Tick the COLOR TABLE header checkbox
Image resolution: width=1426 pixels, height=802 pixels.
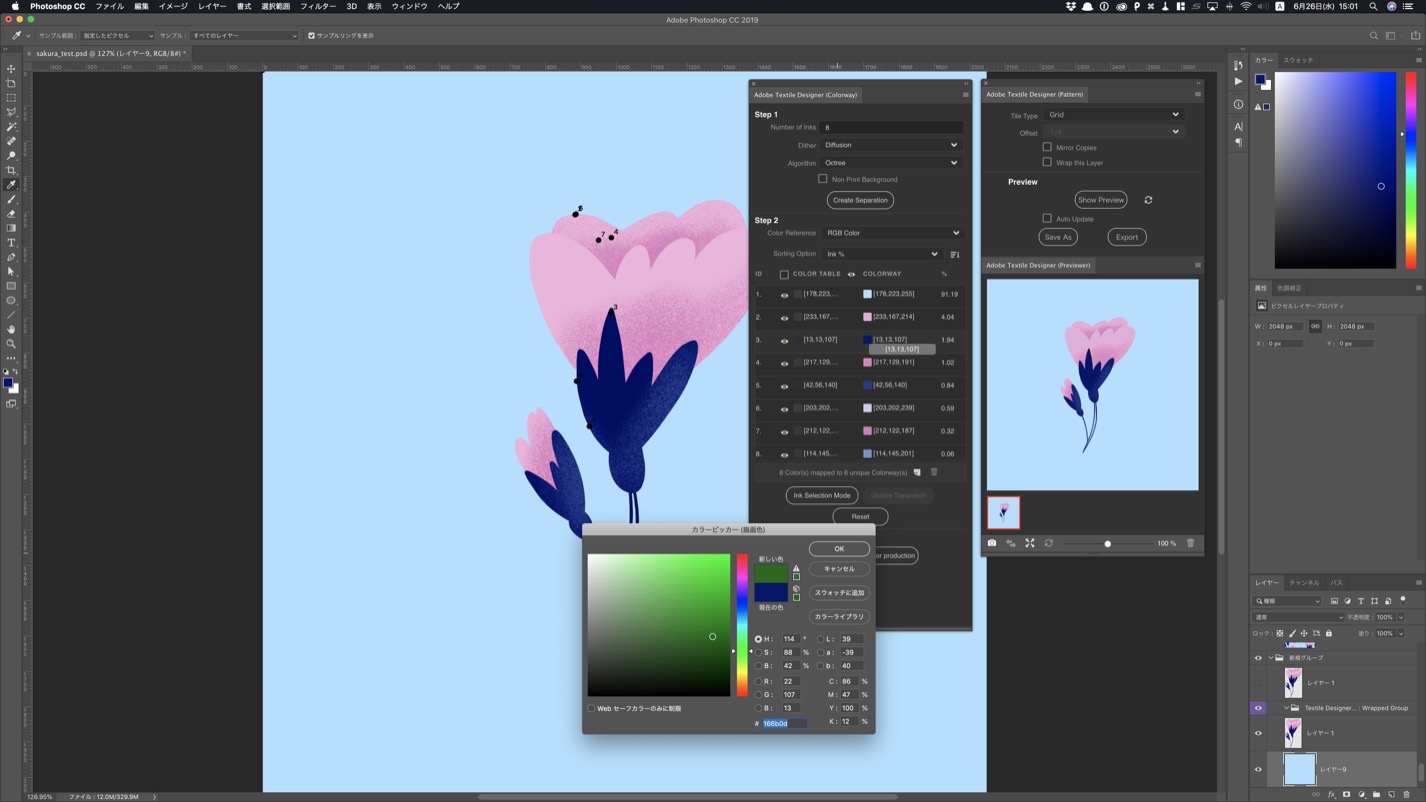coord(784,274)
